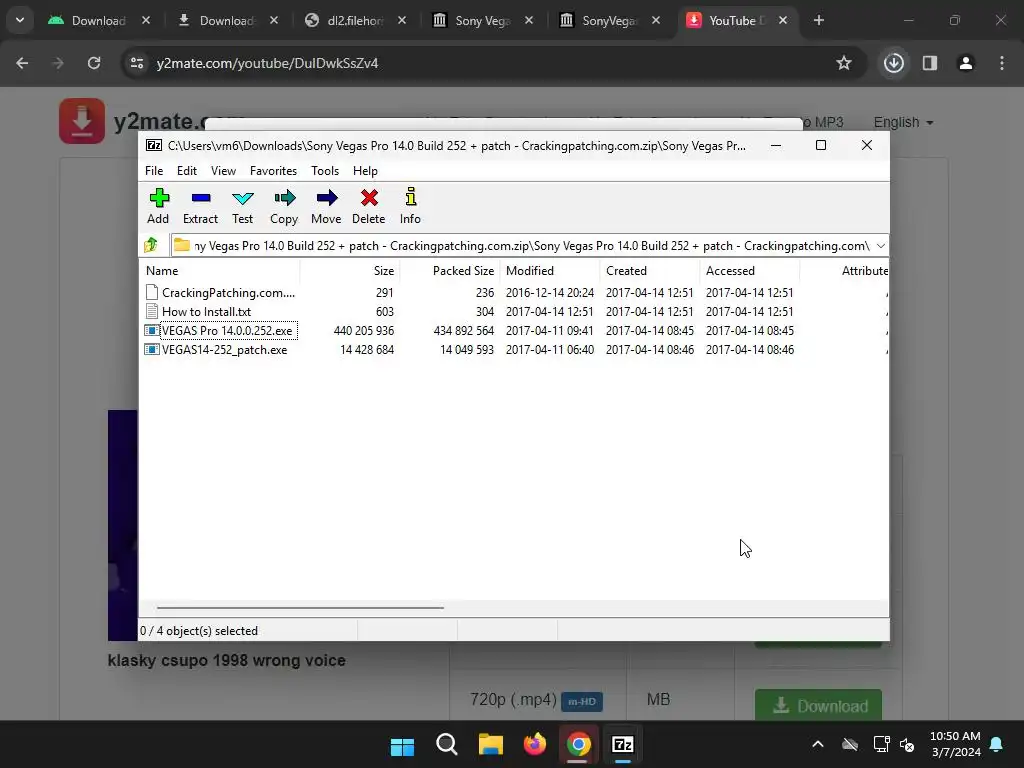Screen dimensions: 1024x768
Task: Open the Edit menu
Action: 187,170
